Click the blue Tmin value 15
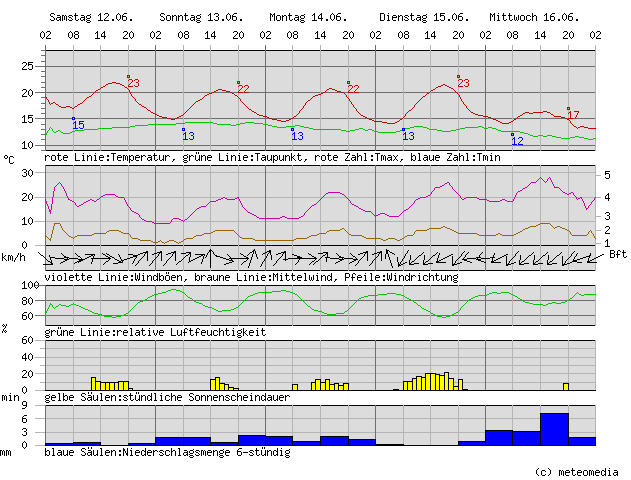This screenshot has height=480, width=631. (79, 125)
